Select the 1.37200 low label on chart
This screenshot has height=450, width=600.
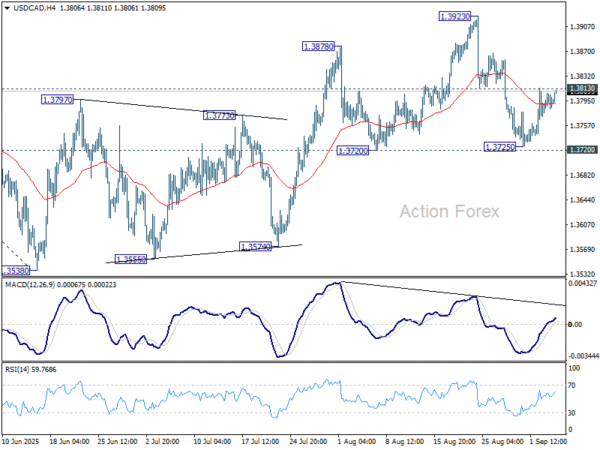pyautogui.click(x=353, y=151)
